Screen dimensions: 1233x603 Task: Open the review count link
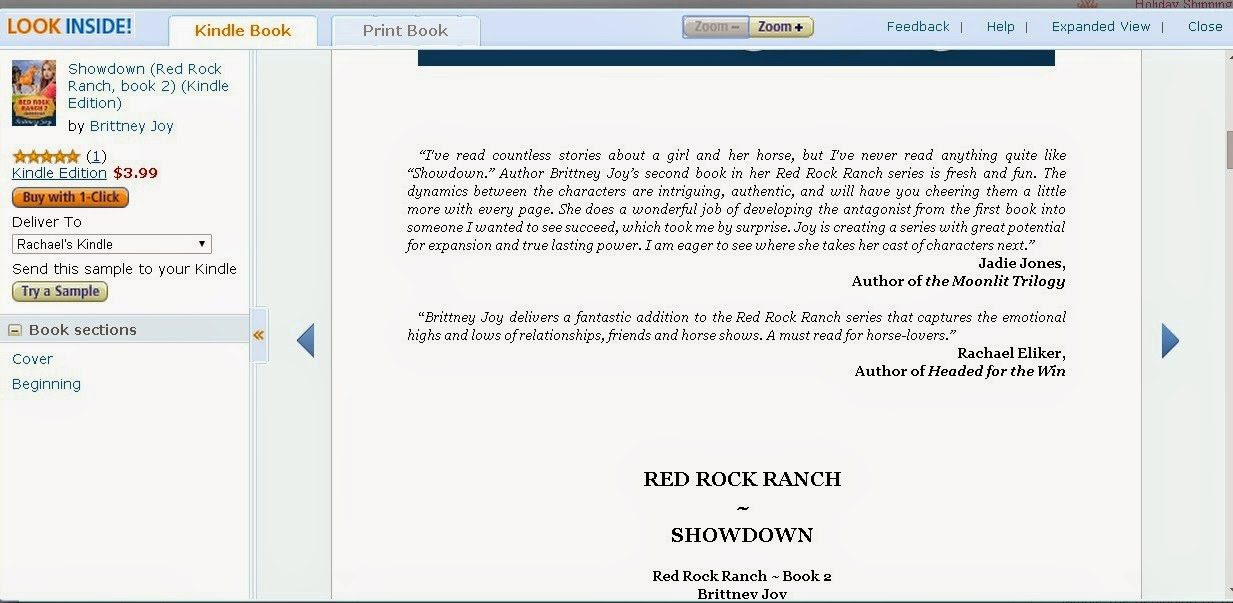[x=96, y=156]
